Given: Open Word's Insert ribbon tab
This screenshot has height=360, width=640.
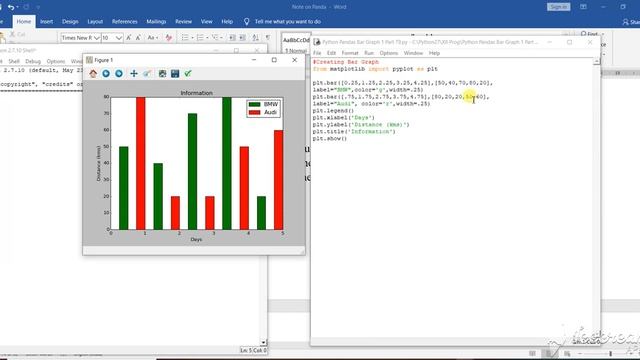Looking at the screenshot, I should click(x=47, y=21).
